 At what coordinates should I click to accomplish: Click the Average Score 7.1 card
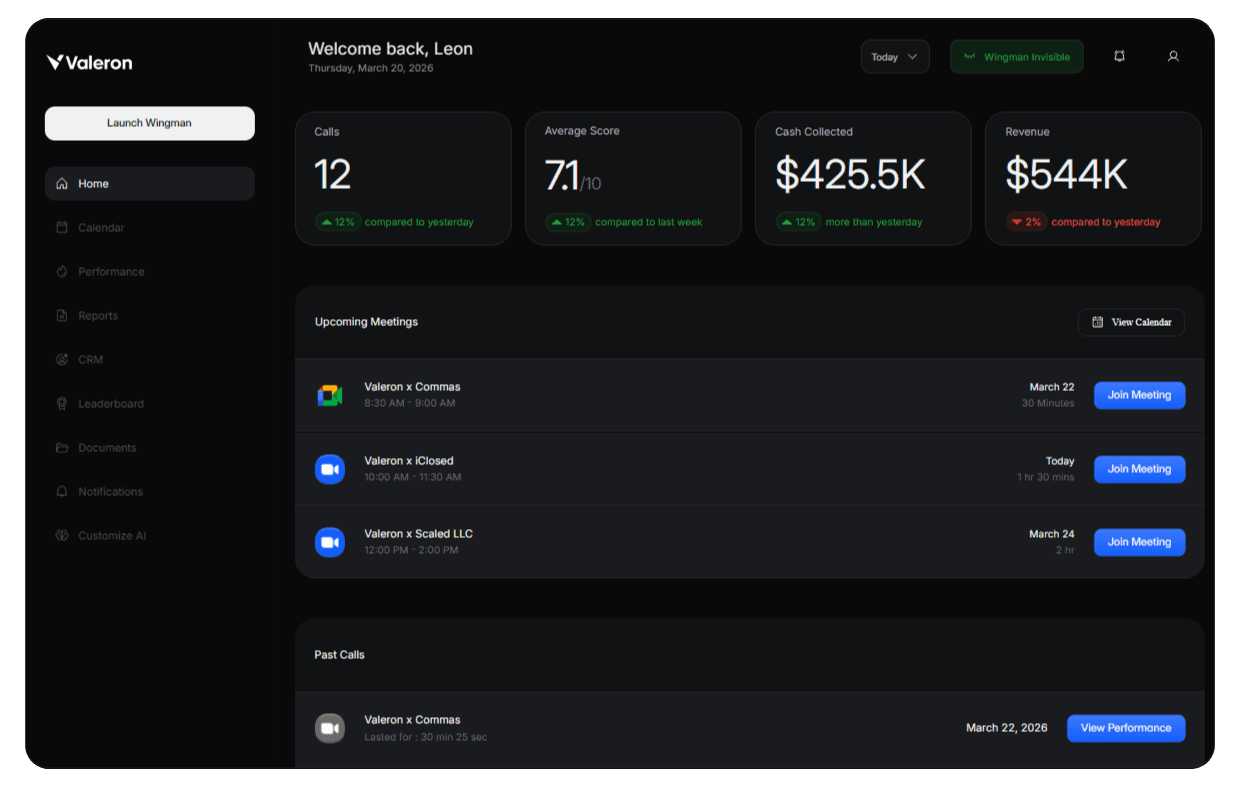[633, 178]
